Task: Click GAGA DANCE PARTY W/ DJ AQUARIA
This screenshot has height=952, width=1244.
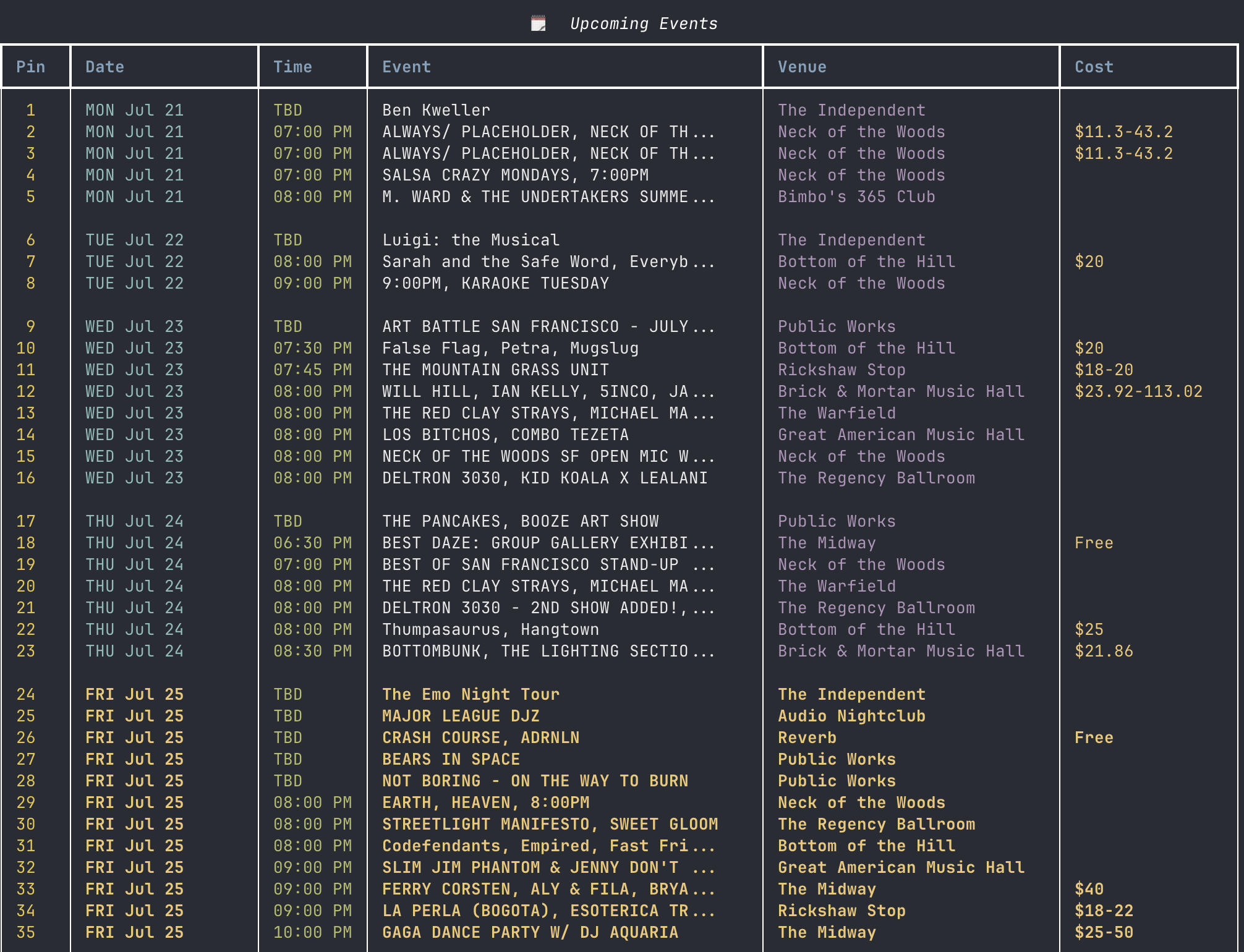Action: point(530,932)
